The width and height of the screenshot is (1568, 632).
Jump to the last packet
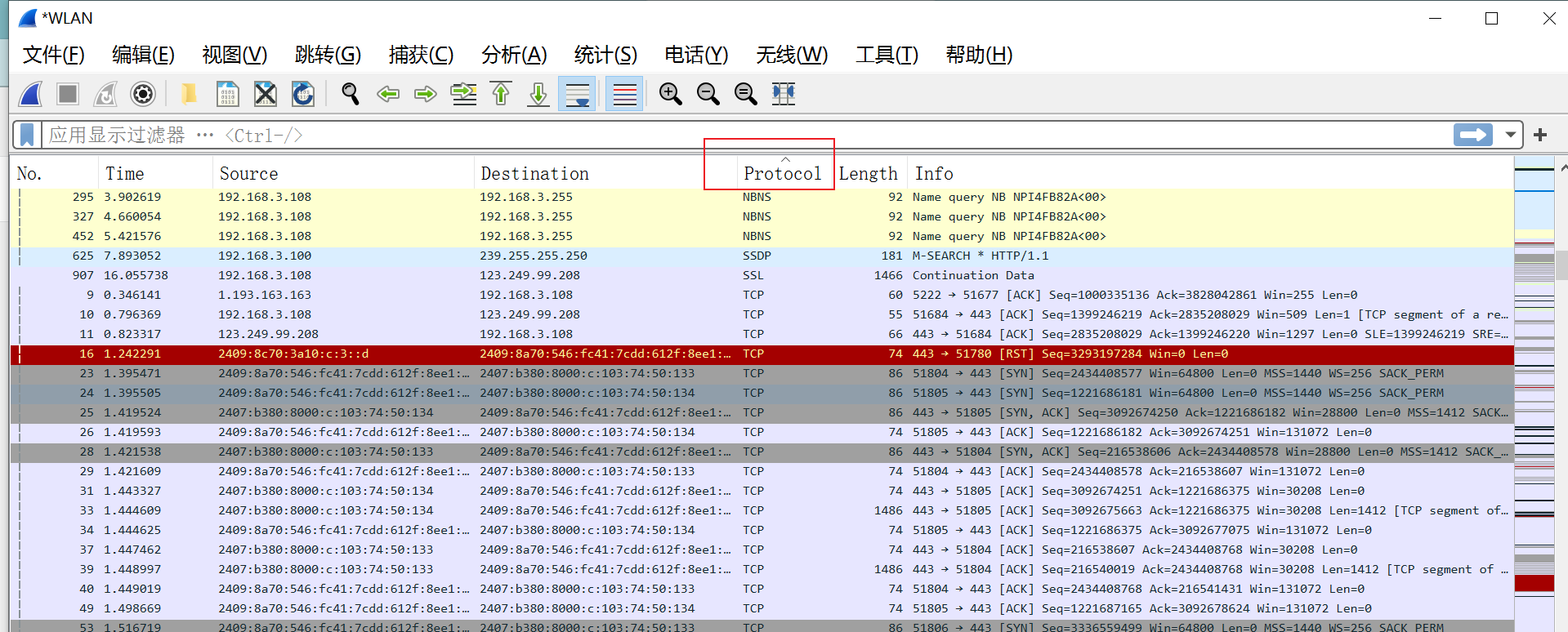coord(538,94)
